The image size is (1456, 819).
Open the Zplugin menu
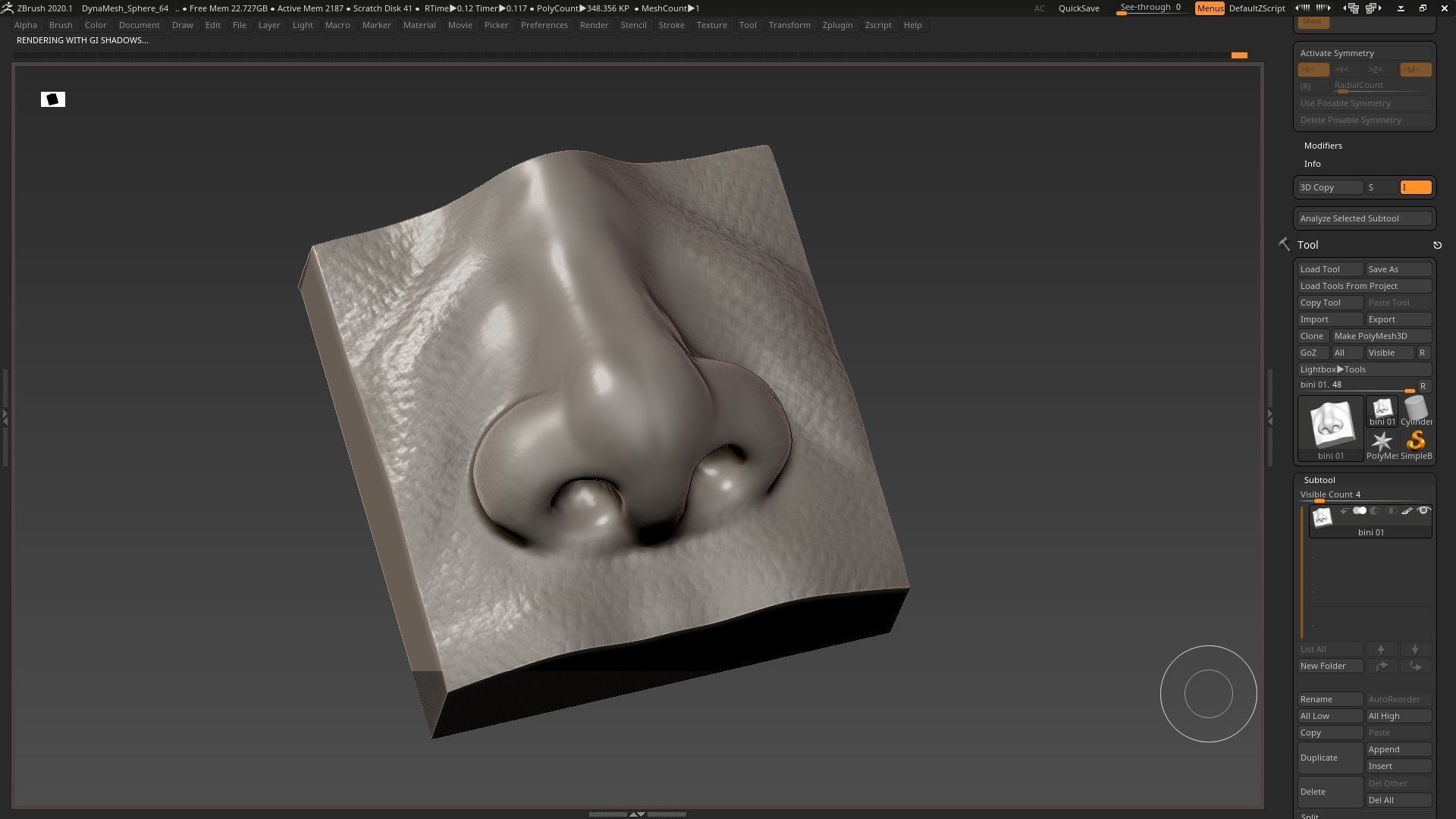click(837, 25)
